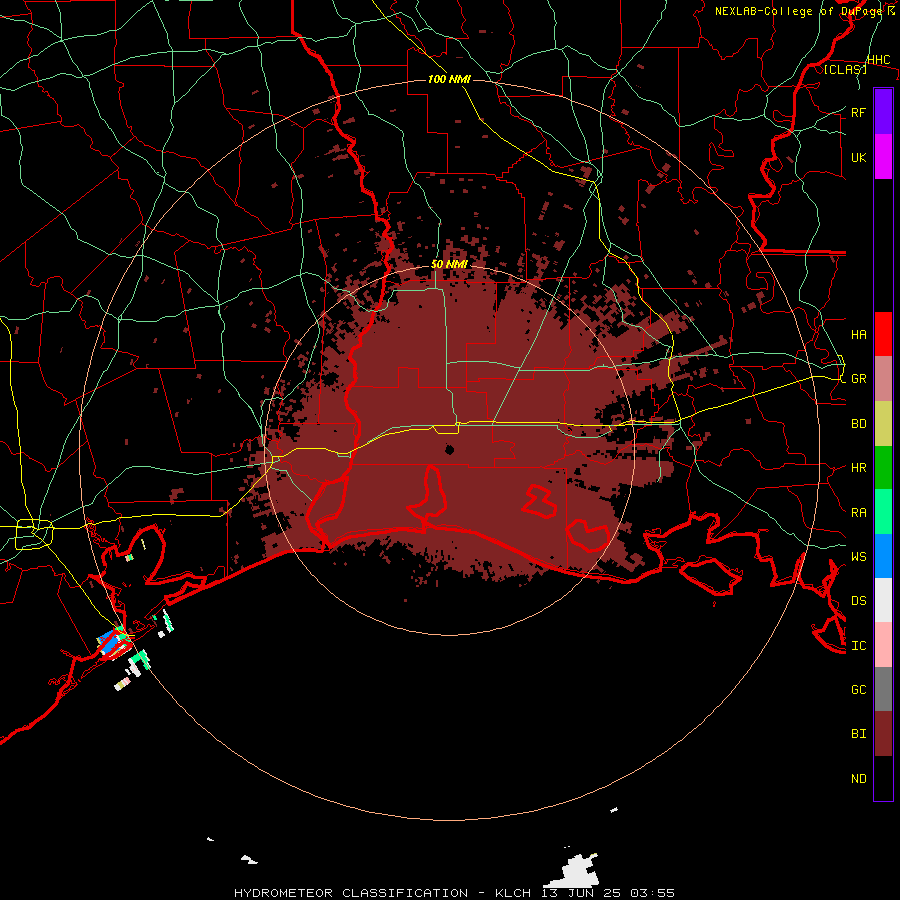Click the BI dark red legend swatch
Viewport: 900px width, 900px height.
click(x=883, y=734)
